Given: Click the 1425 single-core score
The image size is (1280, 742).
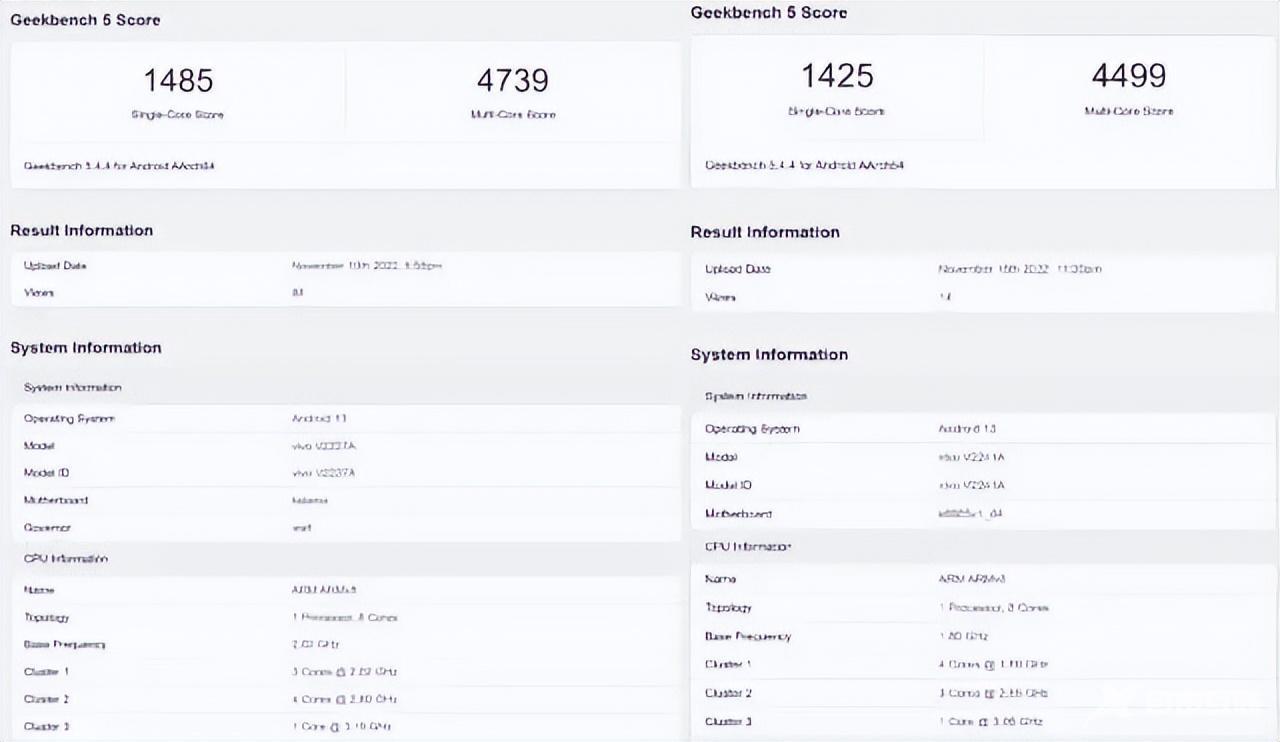Looking at the screenshot, I should pos(837,76).
